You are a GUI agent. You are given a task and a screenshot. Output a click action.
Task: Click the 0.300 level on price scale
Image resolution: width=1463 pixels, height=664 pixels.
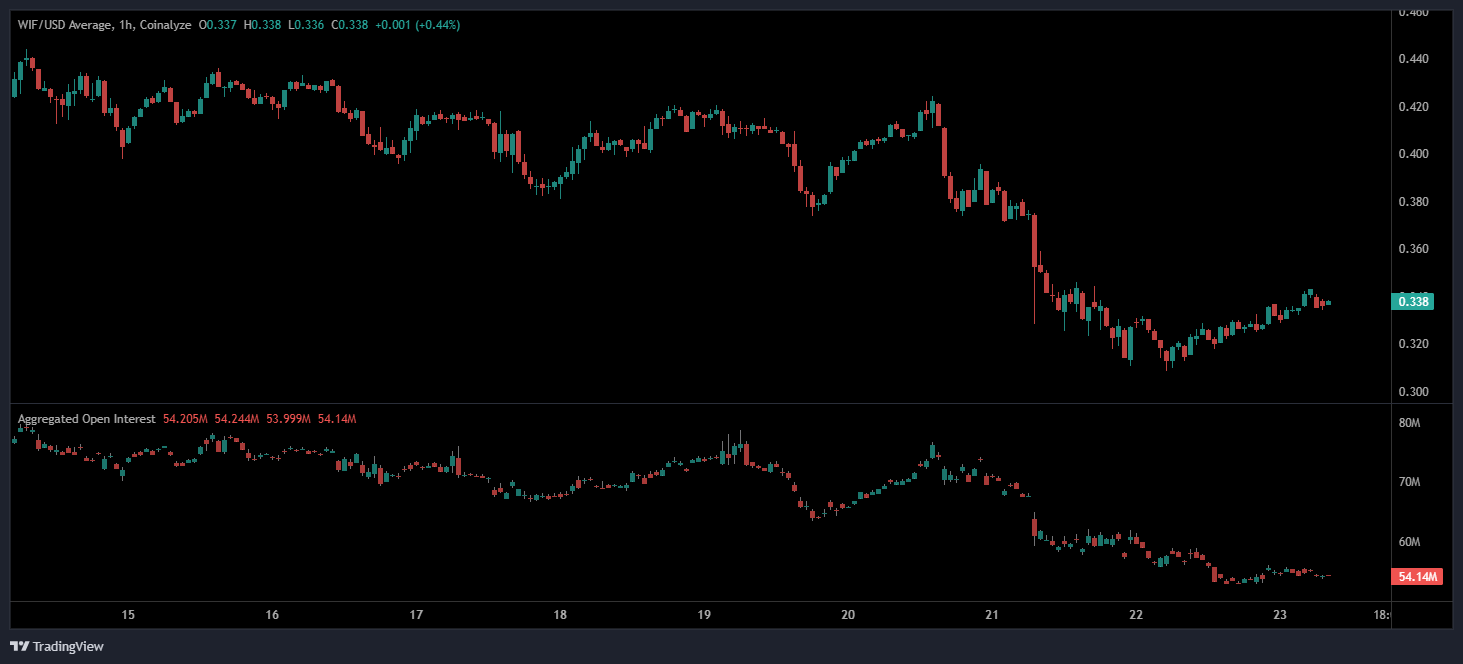[1412, 391]
